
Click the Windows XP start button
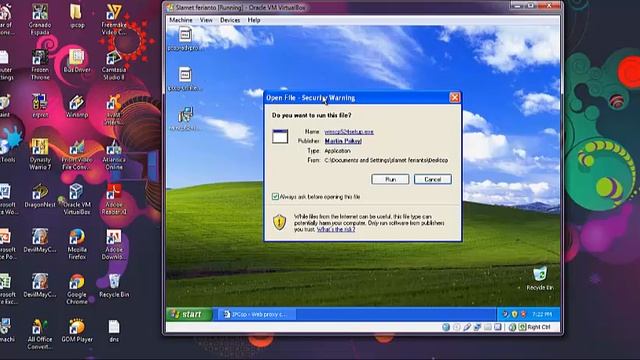[189, 314]
